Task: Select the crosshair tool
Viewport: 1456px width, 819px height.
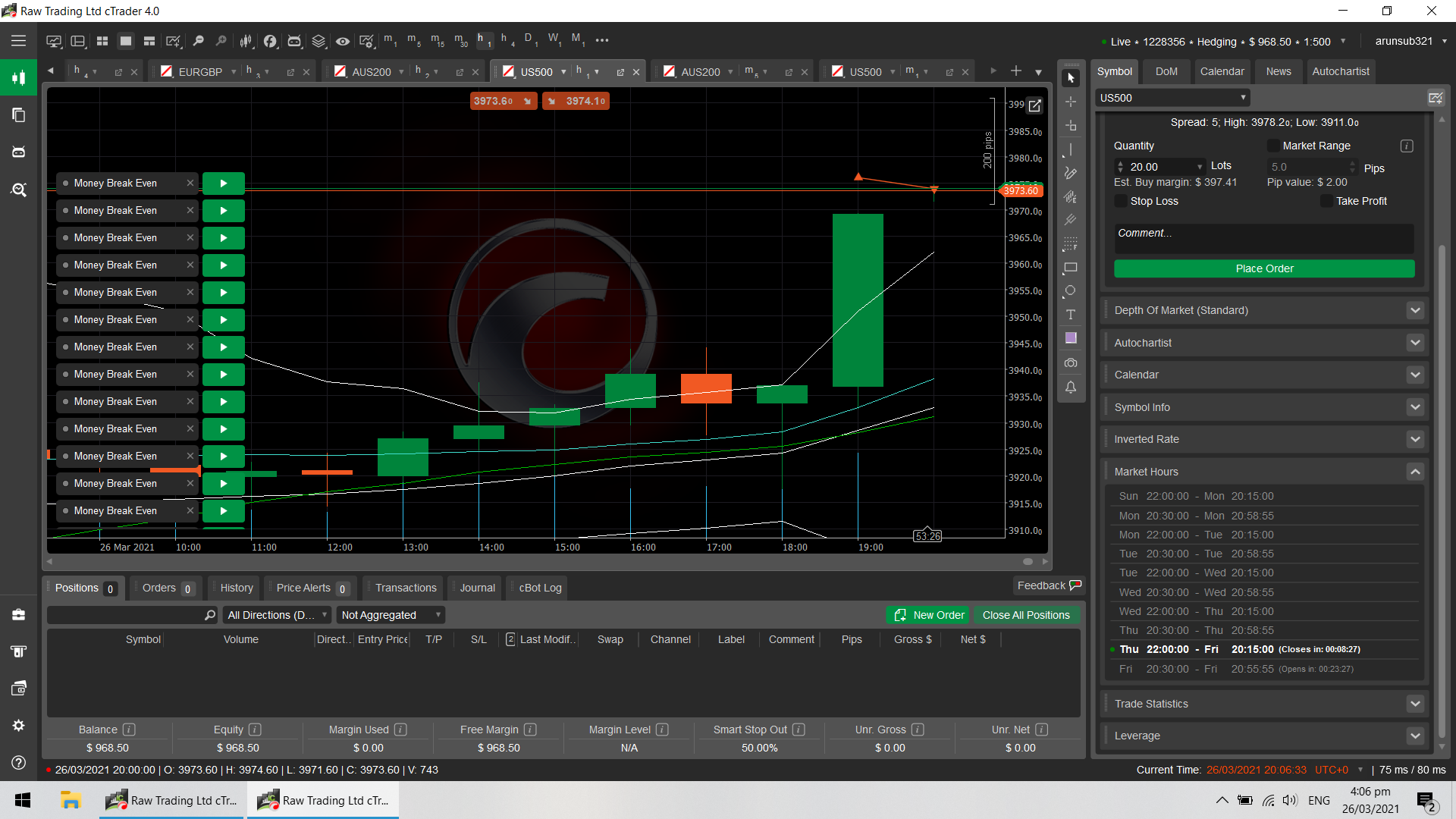Action: [x=1071, y=102]
